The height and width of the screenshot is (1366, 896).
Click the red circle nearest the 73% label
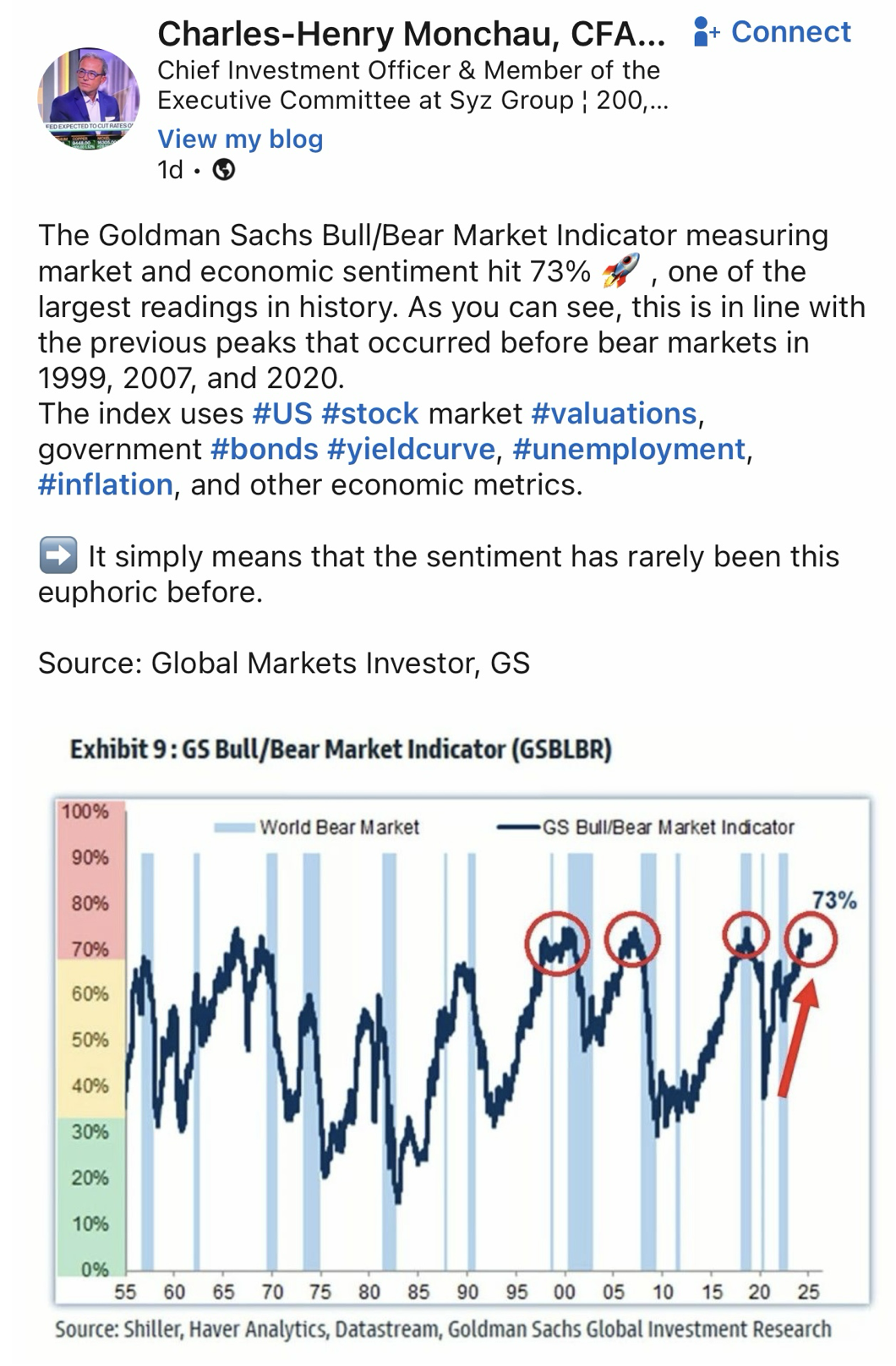[x=810, y=938]
